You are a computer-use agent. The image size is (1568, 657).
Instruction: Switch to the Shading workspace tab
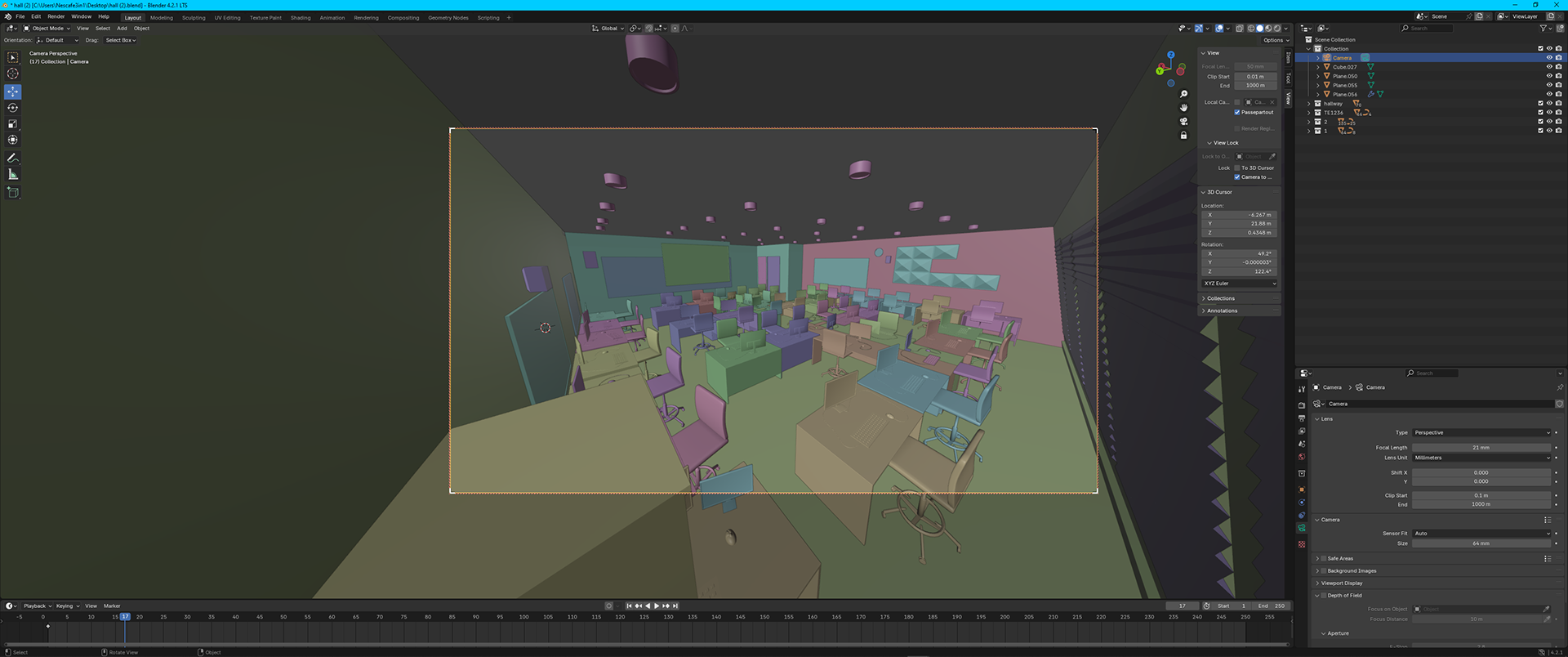(301, 17)
